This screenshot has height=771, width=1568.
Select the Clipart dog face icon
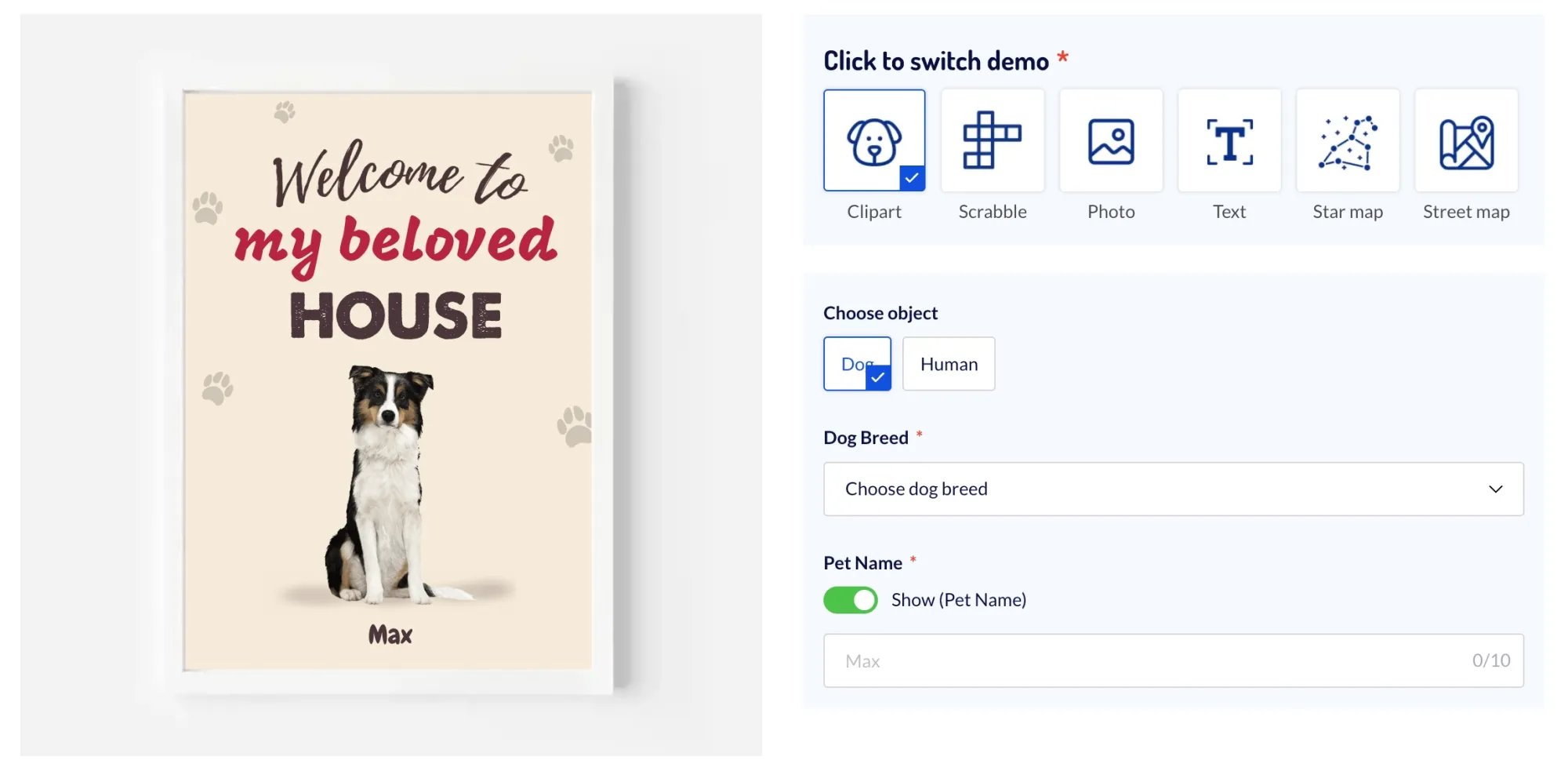point(873,141)
